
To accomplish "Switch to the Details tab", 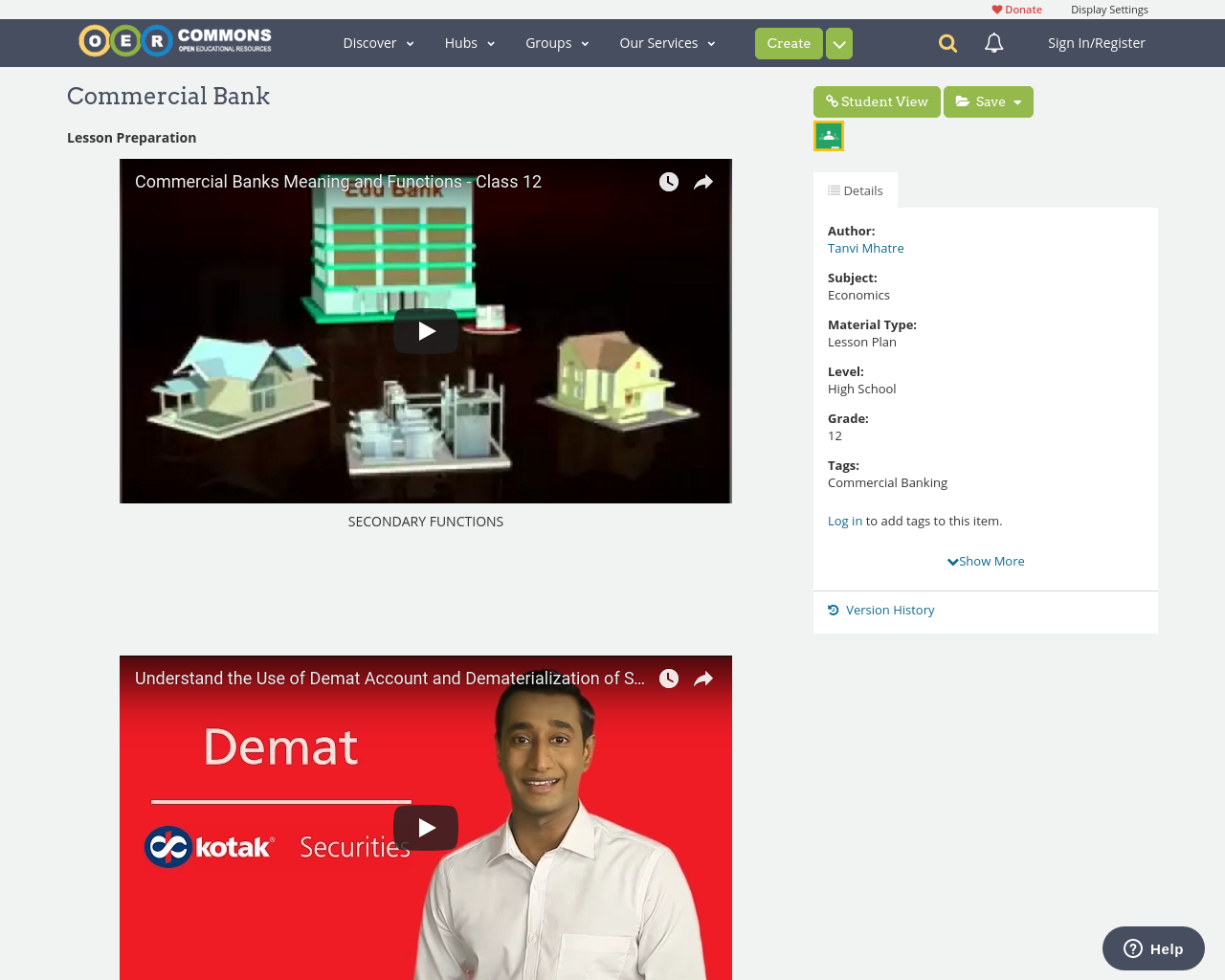I will pos(855,189).
